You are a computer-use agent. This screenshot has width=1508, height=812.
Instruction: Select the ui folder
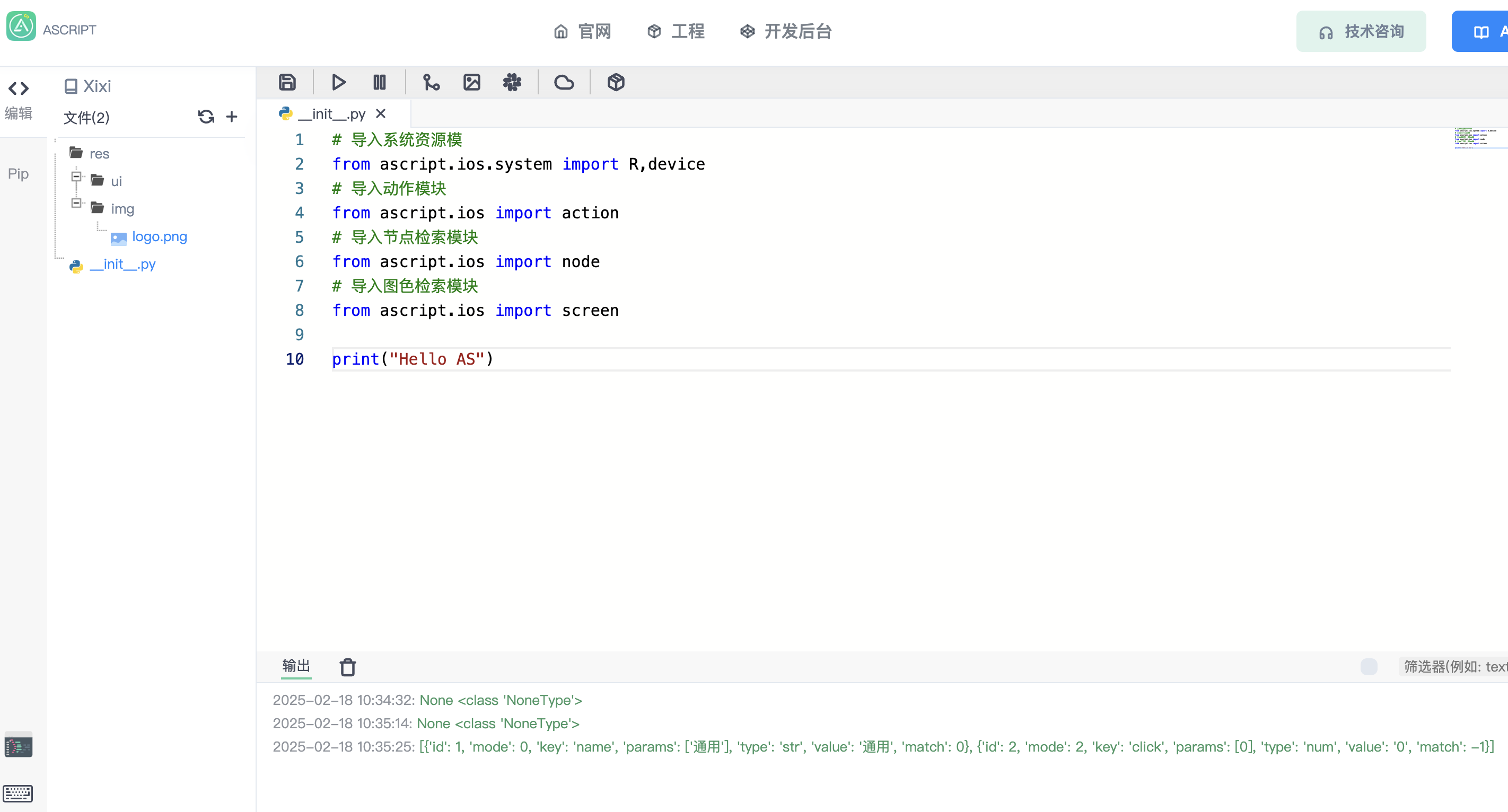(x=107, y=181)
